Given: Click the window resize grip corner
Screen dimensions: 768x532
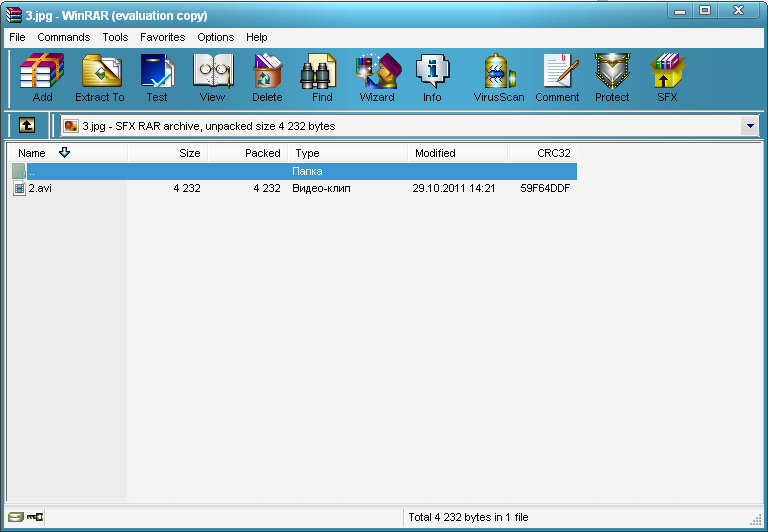Looking at the screenshot, I should (756, 519).
